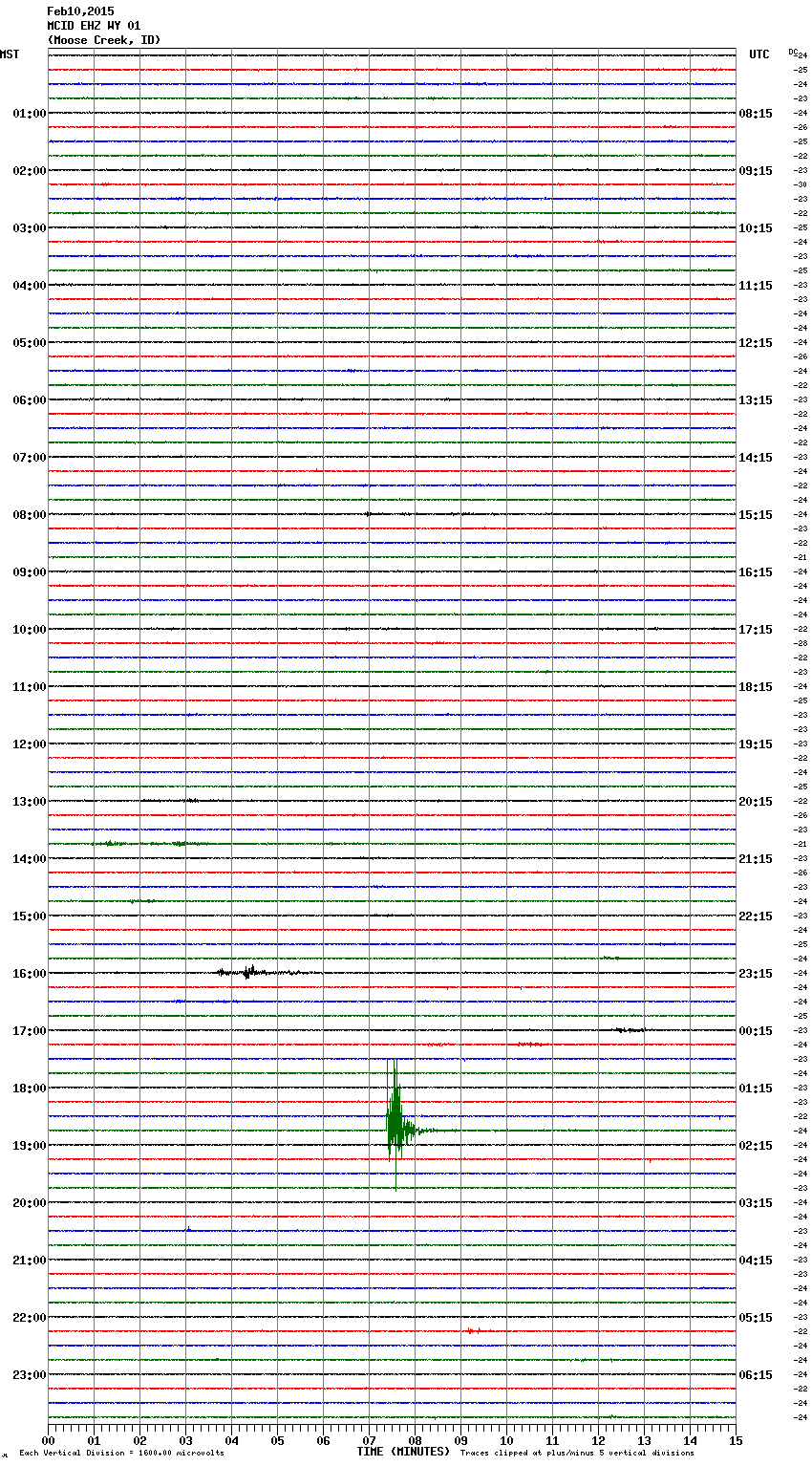Click the 21:15 UTC time label
Viewport: 812px width, 1466px height.
756,859
